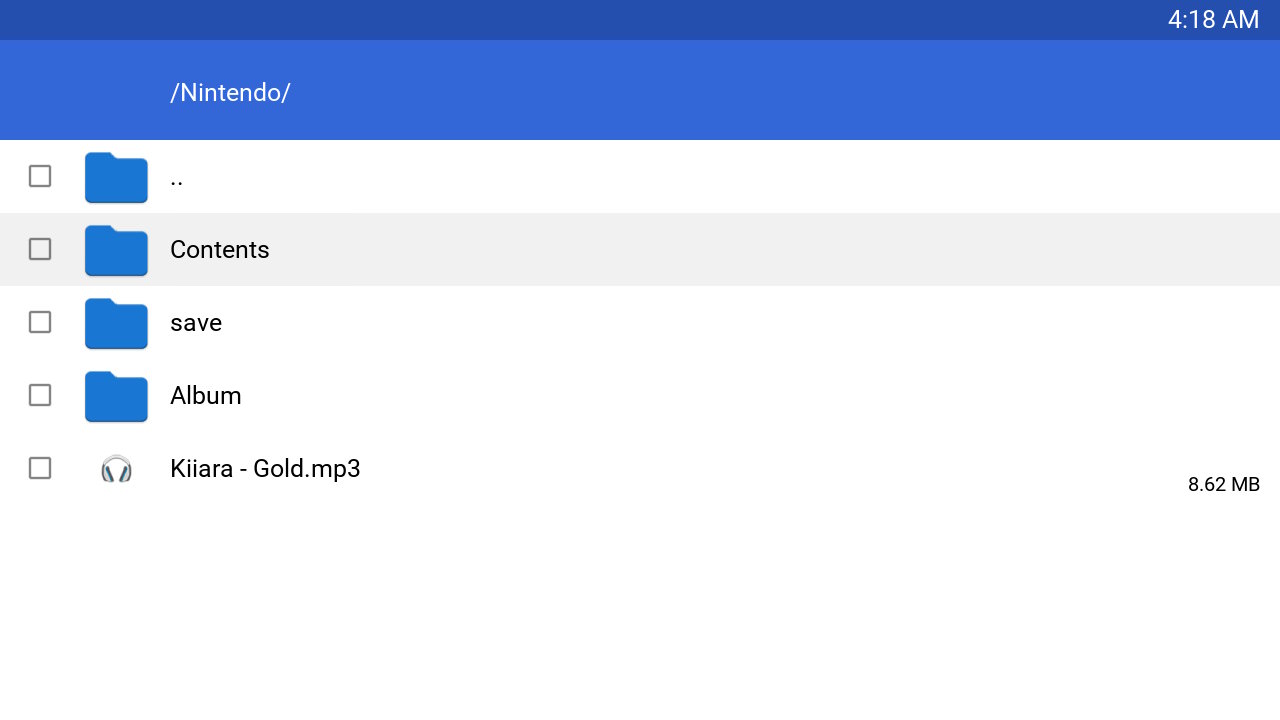Click the headphones icon for Kiiara - Gold.mp3
The width and height of the screenshot is (1280, 720).
[116, 468]
